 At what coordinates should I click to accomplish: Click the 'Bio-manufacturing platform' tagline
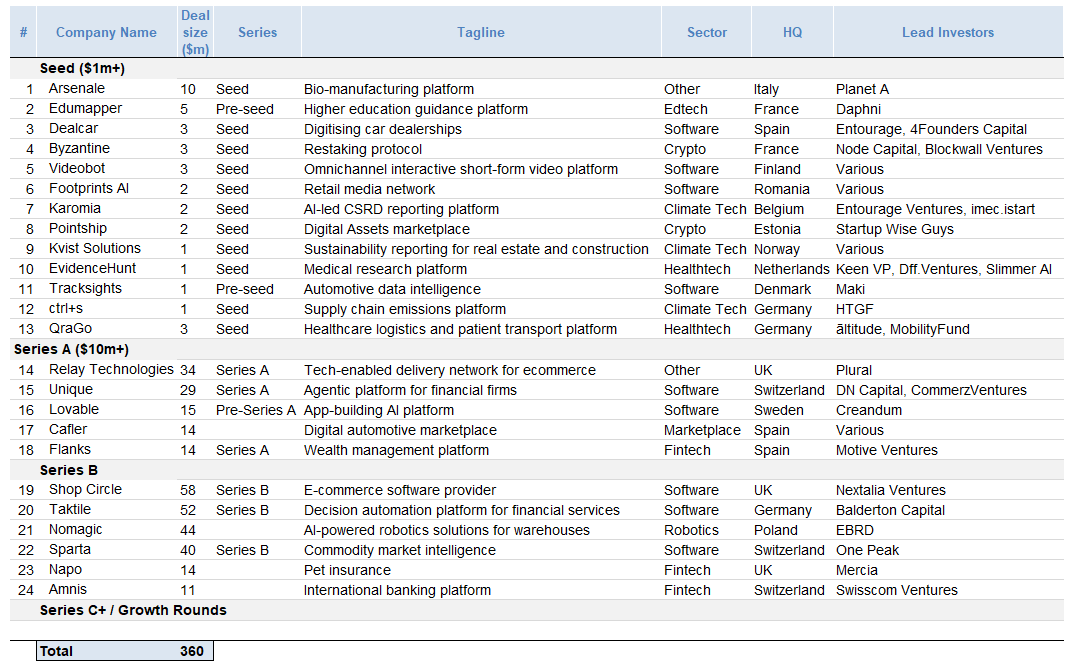point(389,89)
